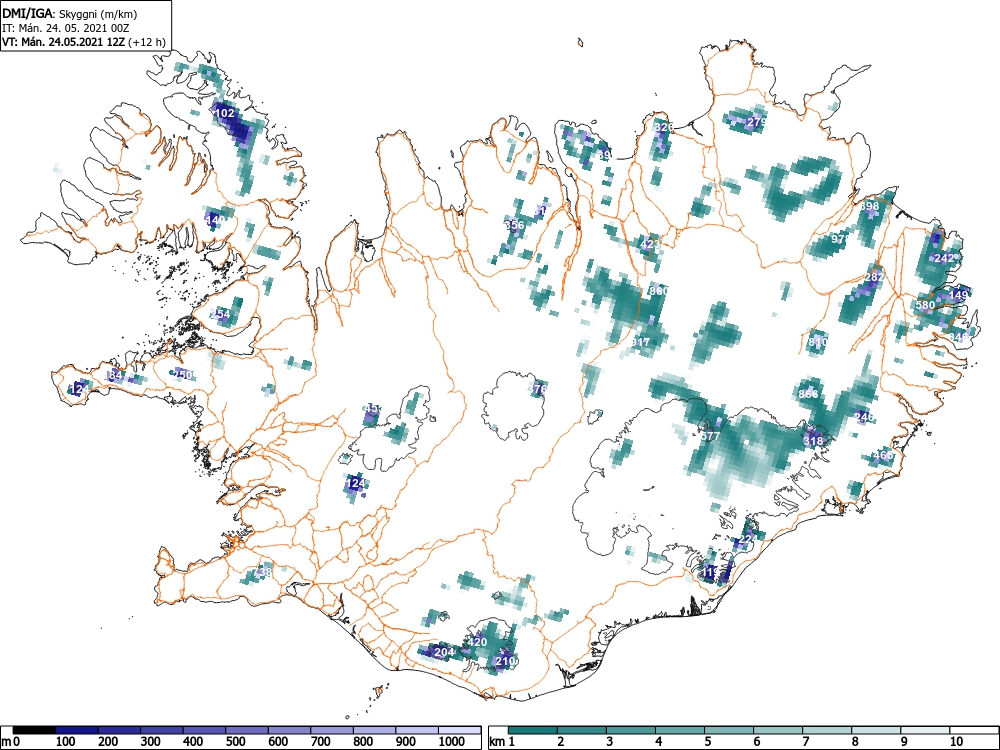Image resolution: width=1000 pixels, height=750 pixels.
Task: Click the '866' visibility value on the map
Action: (x=808, y=394)
